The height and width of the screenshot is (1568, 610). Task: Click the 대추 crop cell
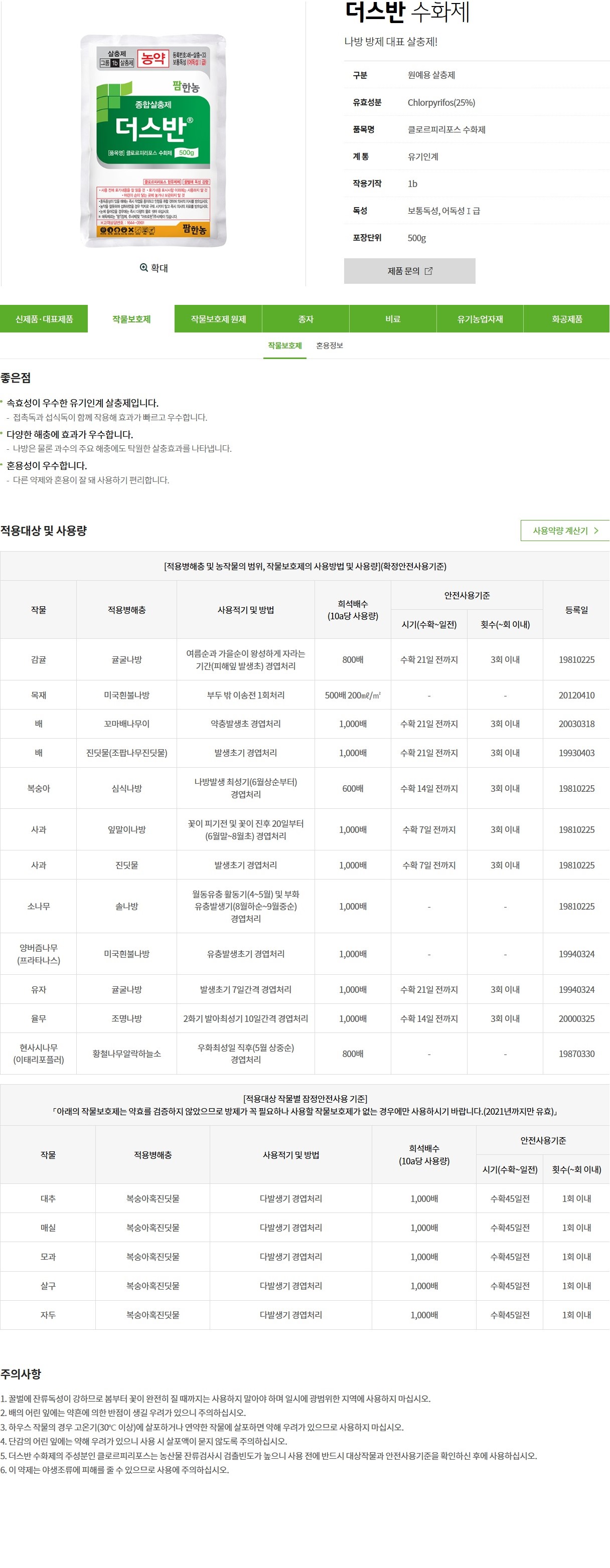click(48, 1198)
